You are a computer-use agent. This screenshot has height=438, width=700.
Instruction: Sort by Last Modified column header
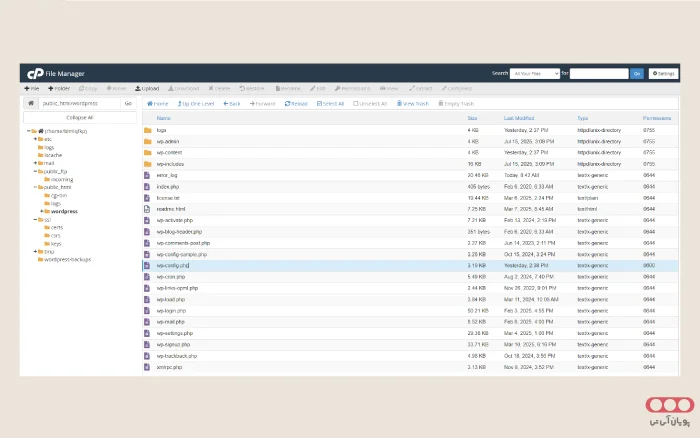(x=519, y=118)
